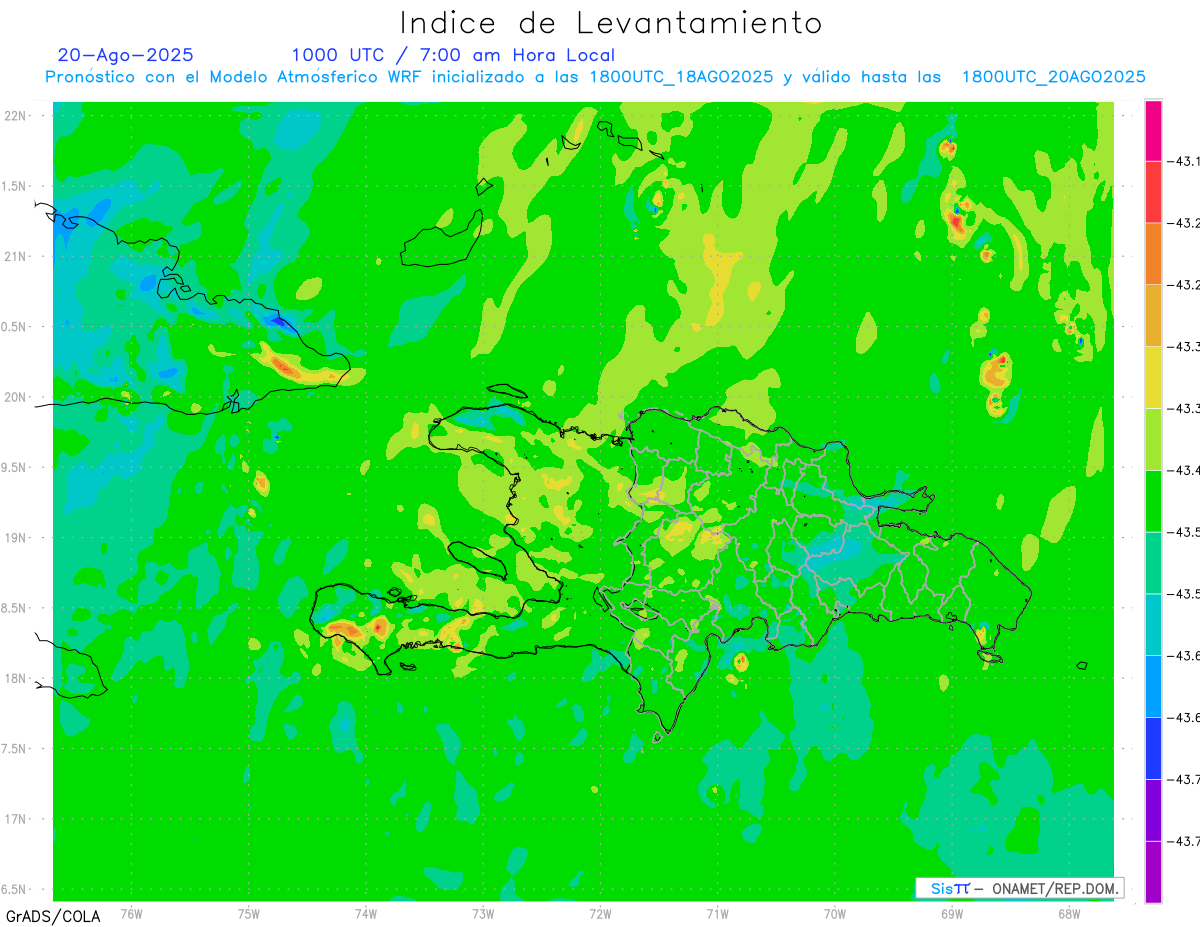Click the title 'Indice de Levantamiento'
The width and height of the screenshot is (1200, 927).
point(610,22)
